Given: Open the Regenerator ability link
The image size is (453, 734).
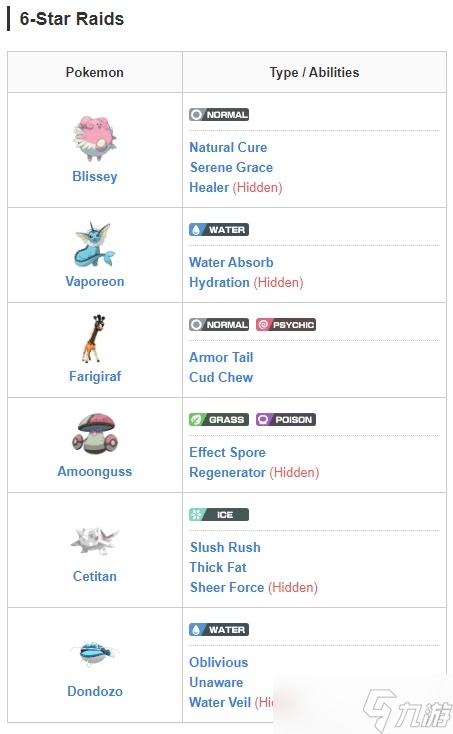Looking at the screenshot, I should [227, 473].
